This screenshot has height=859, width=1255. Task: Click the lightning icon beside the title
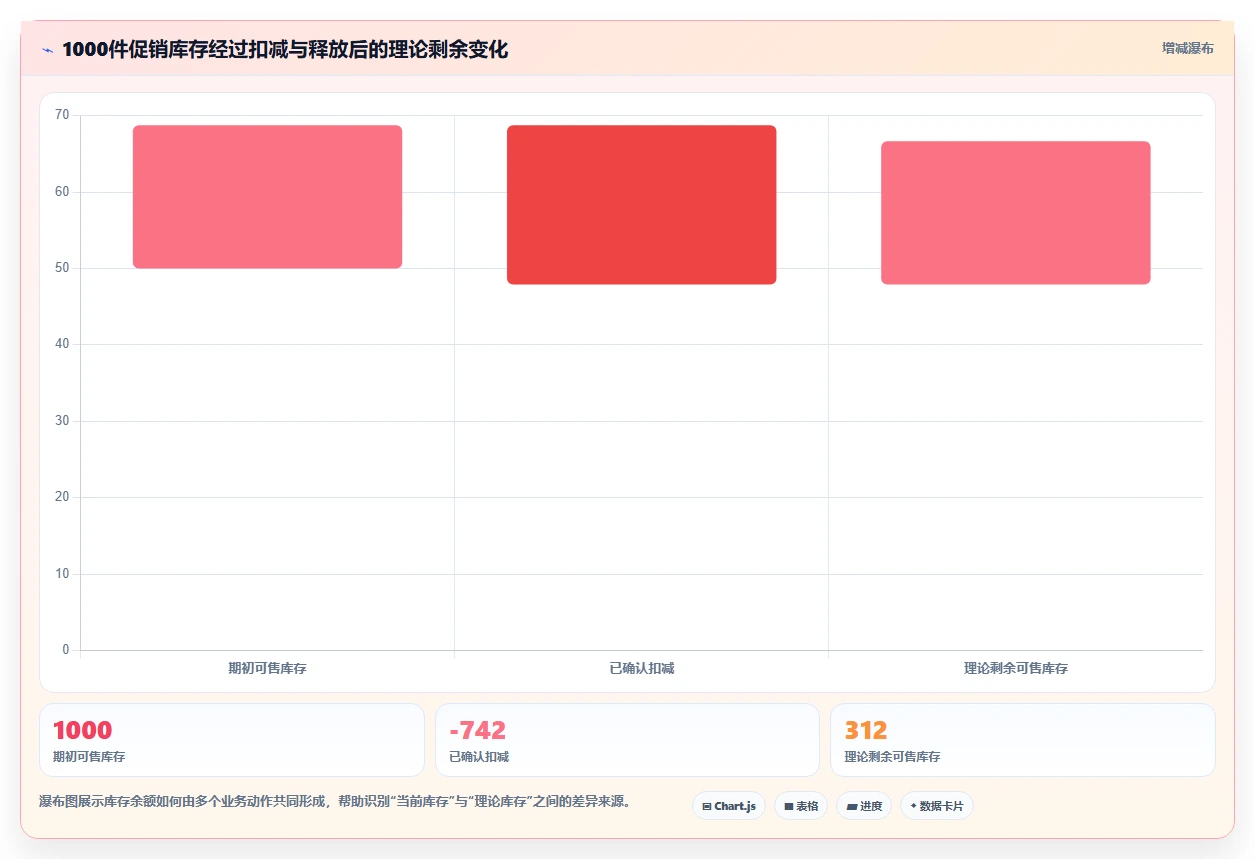pyautogui.click(x=47, y=50)
